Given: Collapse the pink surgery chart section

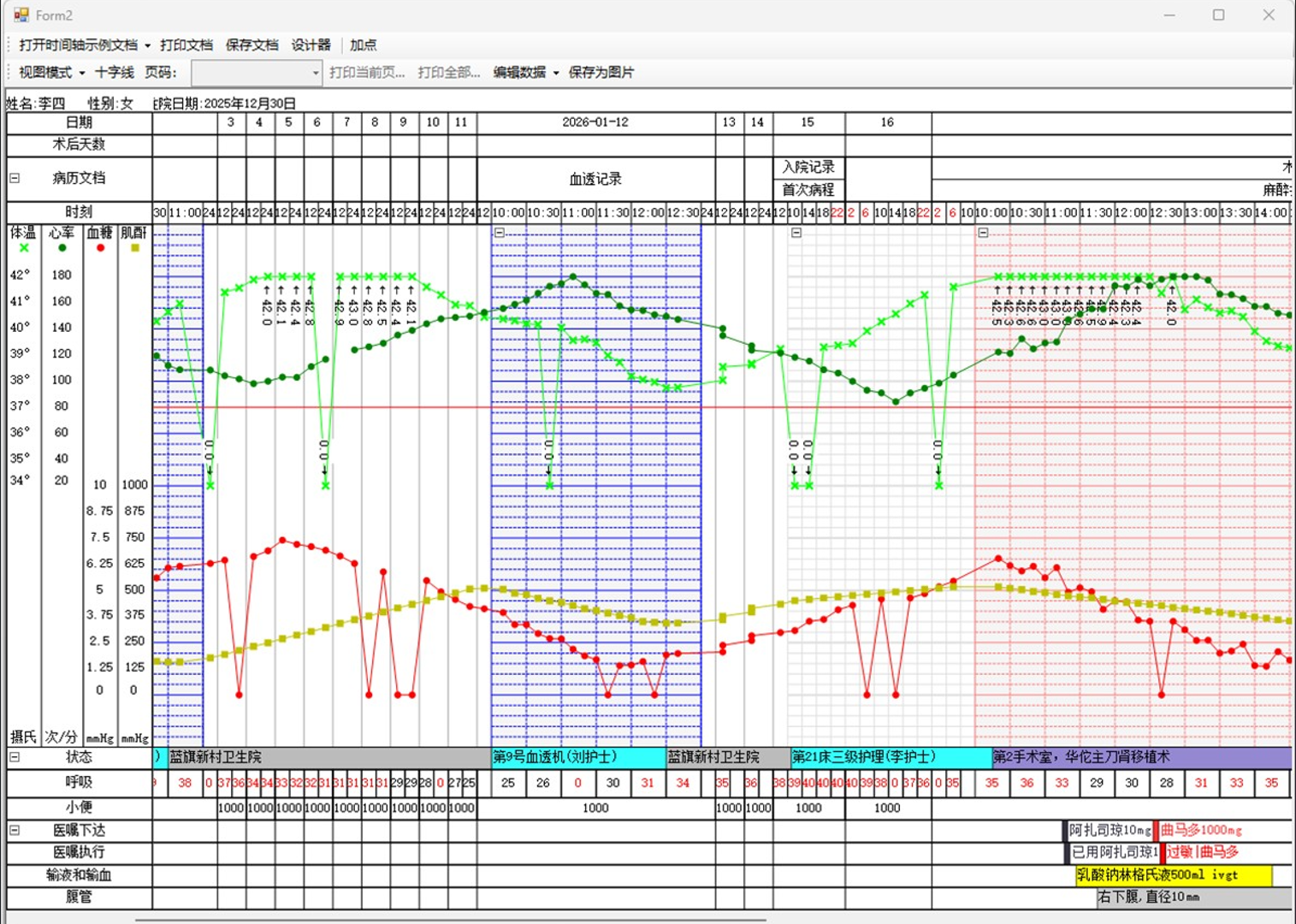Looking at the screenshot, I should [983, 233].
